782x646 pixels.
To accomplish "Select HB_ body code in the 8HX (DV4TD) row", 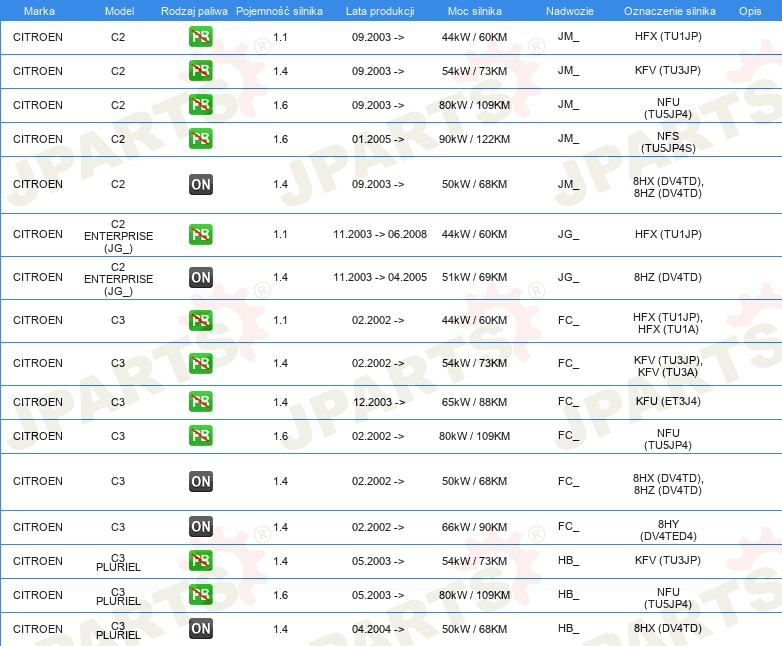I will pyautogui.click(x=569, y=629).
